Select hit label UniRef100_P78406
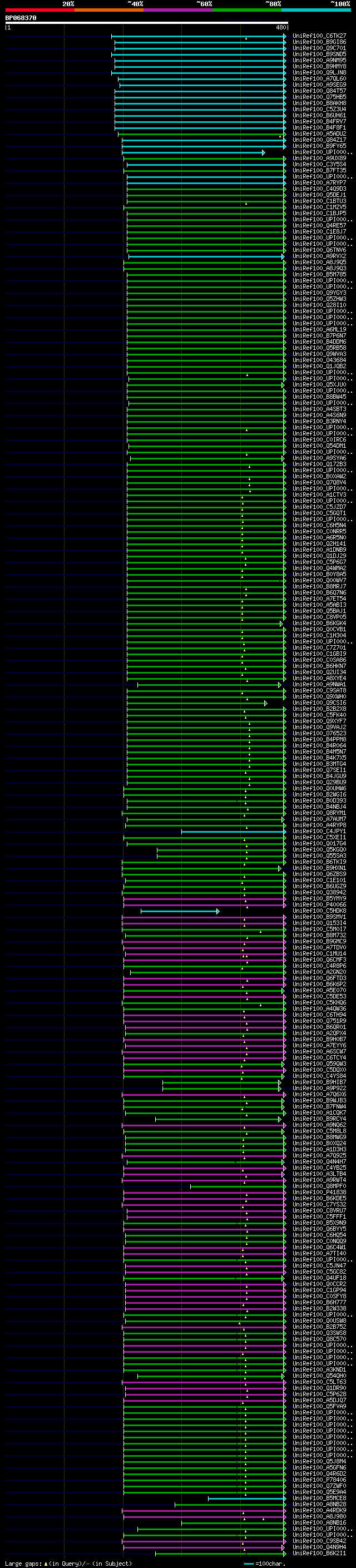356x1568 pixels. click(319, 1480)
